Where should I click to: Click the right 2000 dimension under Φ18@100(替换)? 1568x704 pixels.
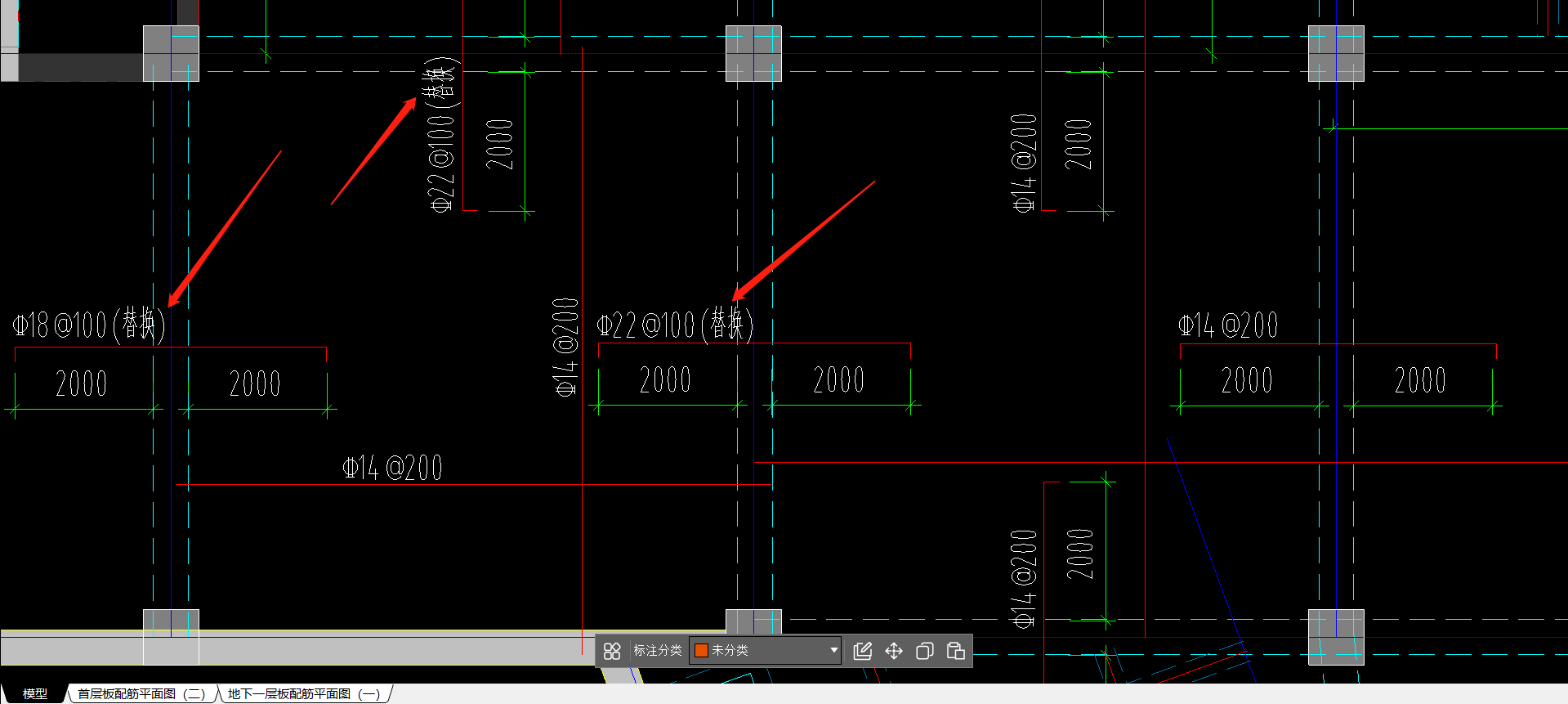[255, 383]
